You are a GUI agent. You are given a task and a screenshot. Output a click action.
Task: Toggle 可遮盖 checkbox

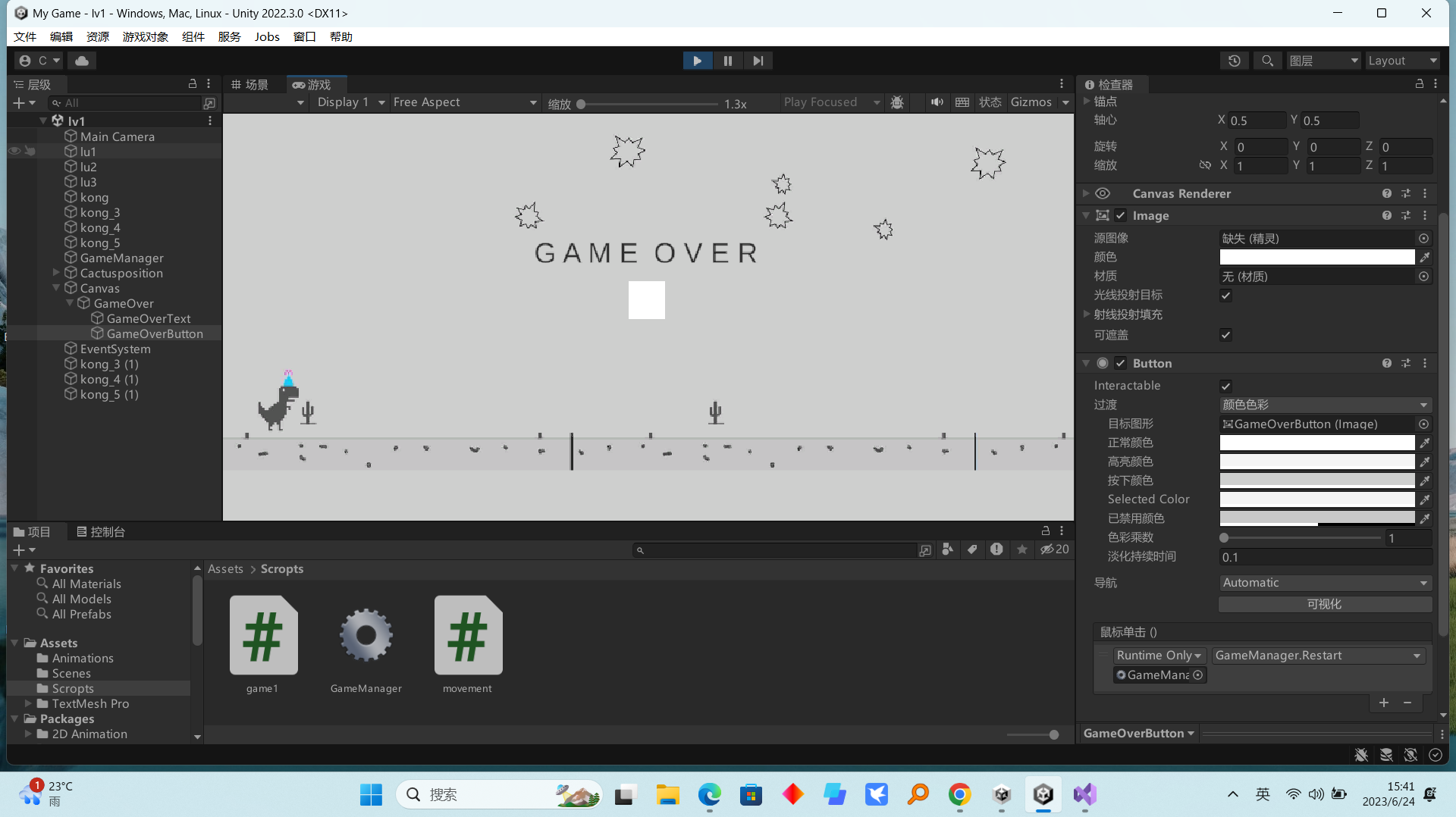click(1226, 335)
